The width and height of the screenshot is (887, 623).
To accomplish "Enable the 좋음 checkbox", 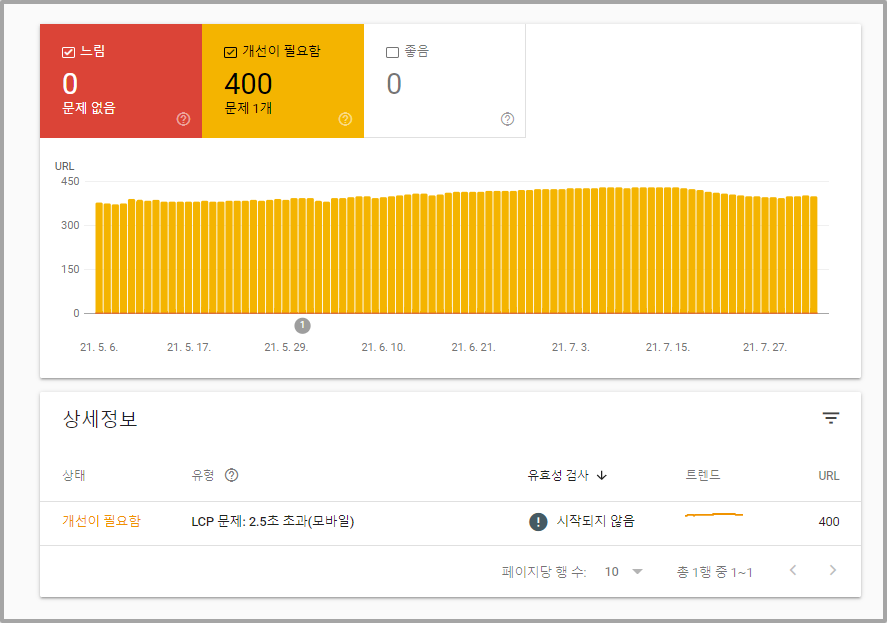I will click(392, 51).
